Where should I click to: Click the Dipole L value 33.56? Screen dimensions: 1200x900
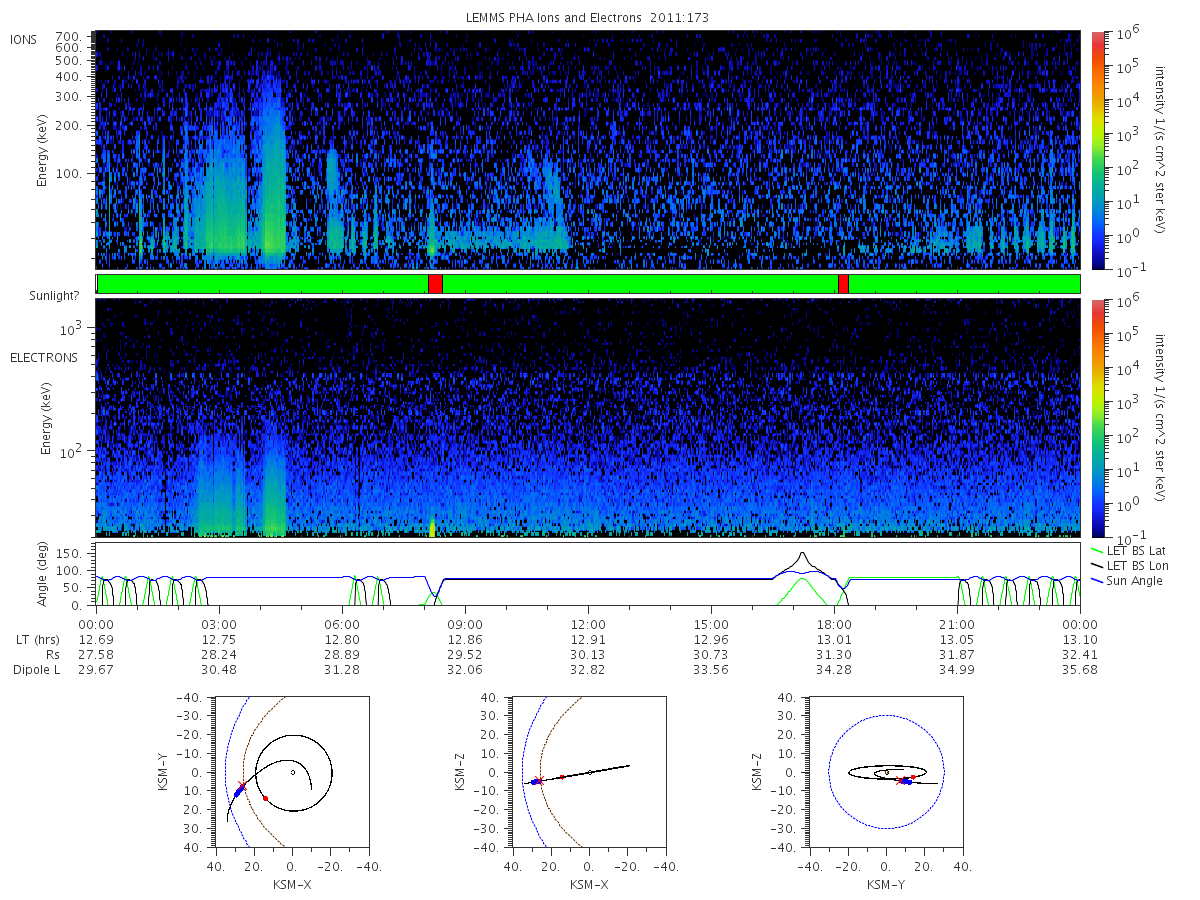point(711,670)
